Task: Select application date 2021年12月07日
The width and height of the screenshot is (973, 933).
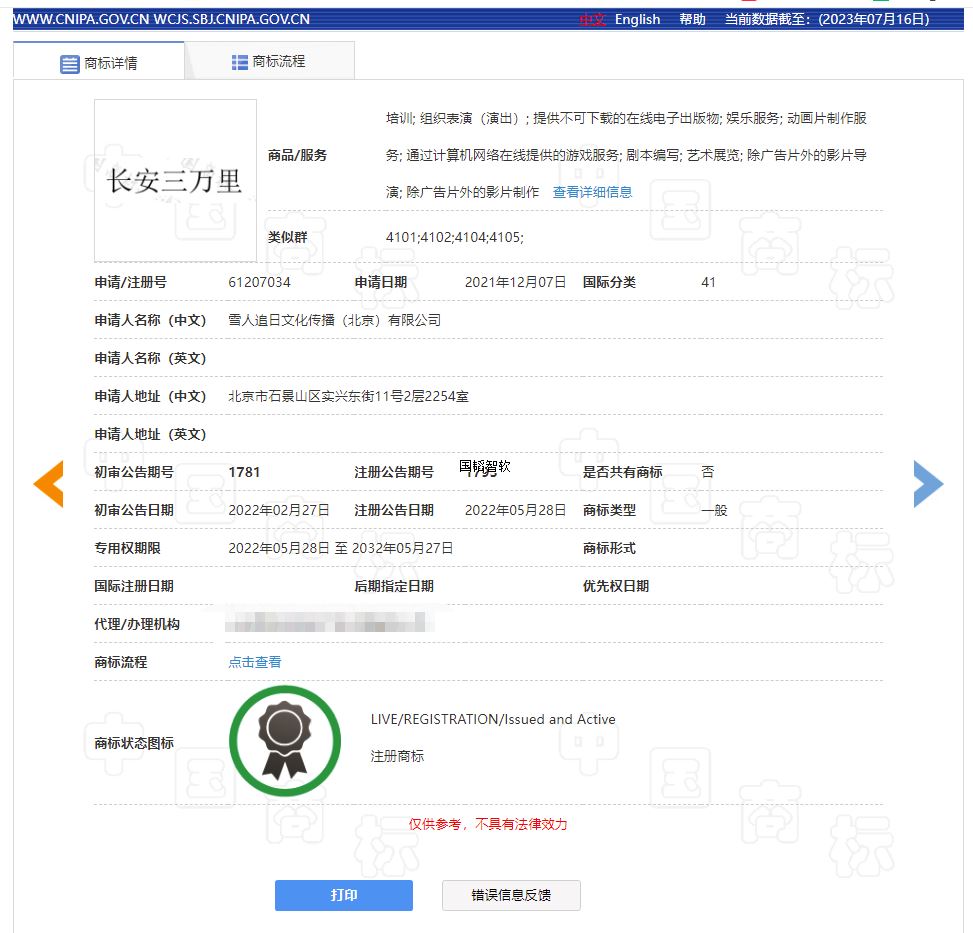Action: (x=515, y=282)
